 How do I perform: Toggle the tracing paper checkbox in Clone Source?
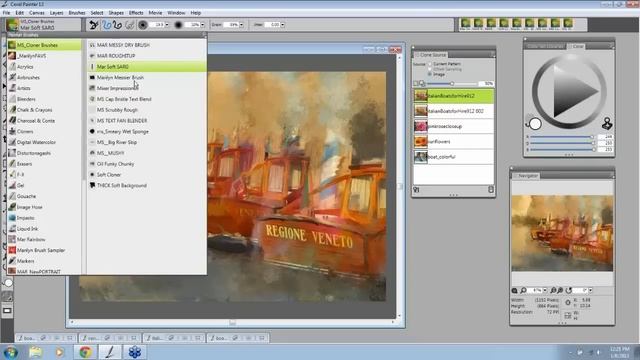416,83
